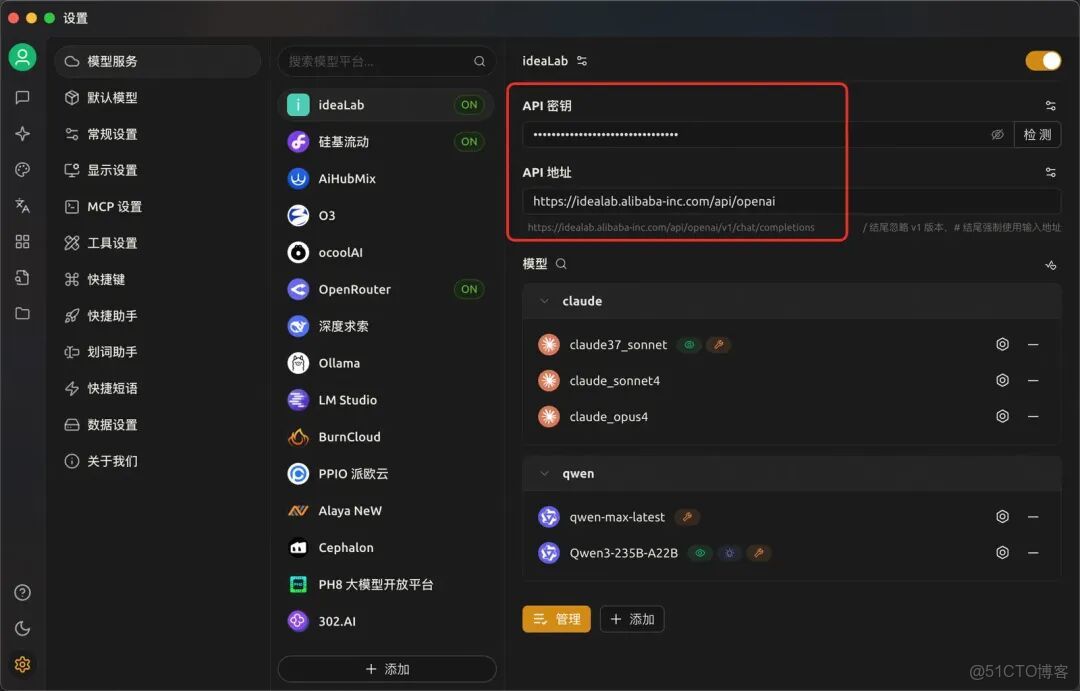Collapse the qwen model group
Screen dimensions: 1080x691
(x=544, y=473)
